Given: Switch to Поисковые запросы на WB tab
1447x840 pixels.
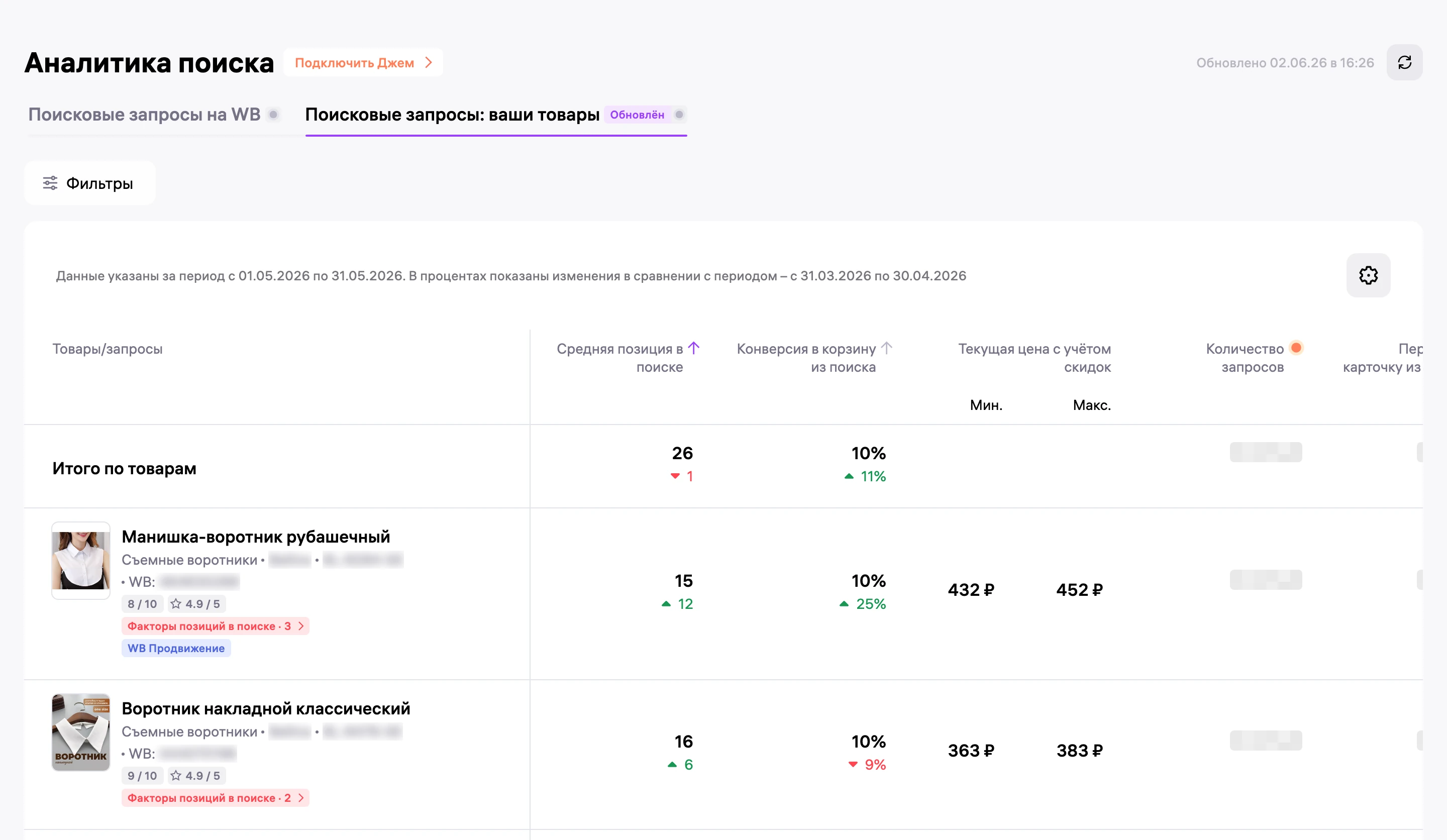Looking at the screenshot, I should pyautogui.click(x=145, y=115).
